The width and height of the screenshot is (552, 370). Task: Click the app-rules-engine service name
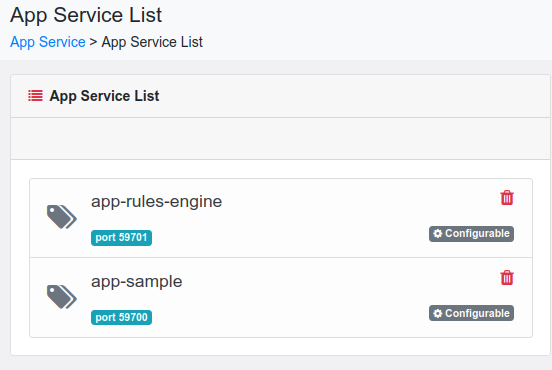pos(156,202)
